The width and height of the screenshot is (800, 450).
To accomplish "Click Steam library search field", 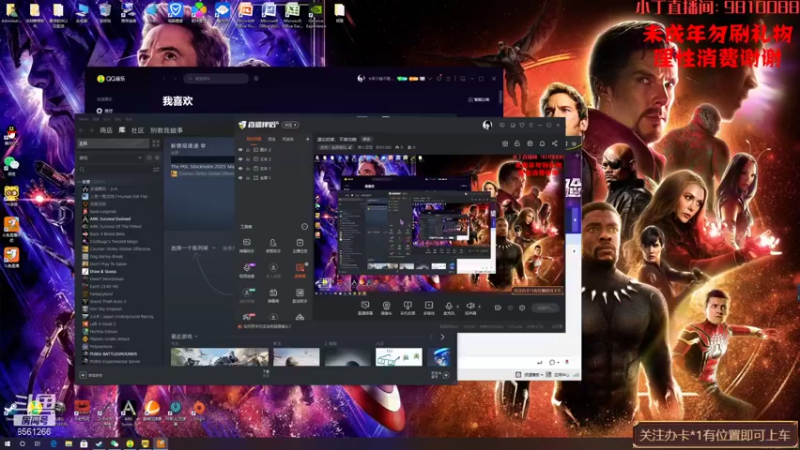I will [113, 169].
